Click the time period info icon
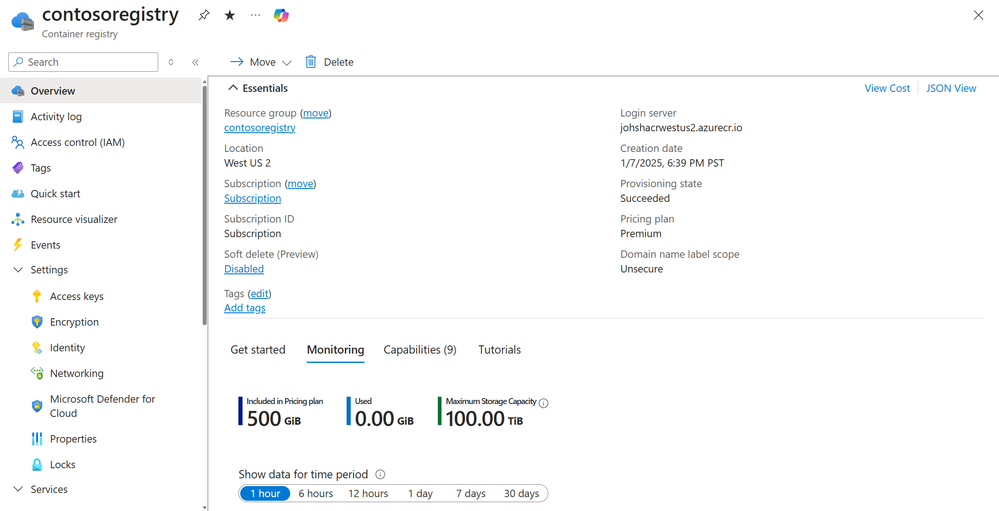 pyautogui.click(x=380, y=474)
